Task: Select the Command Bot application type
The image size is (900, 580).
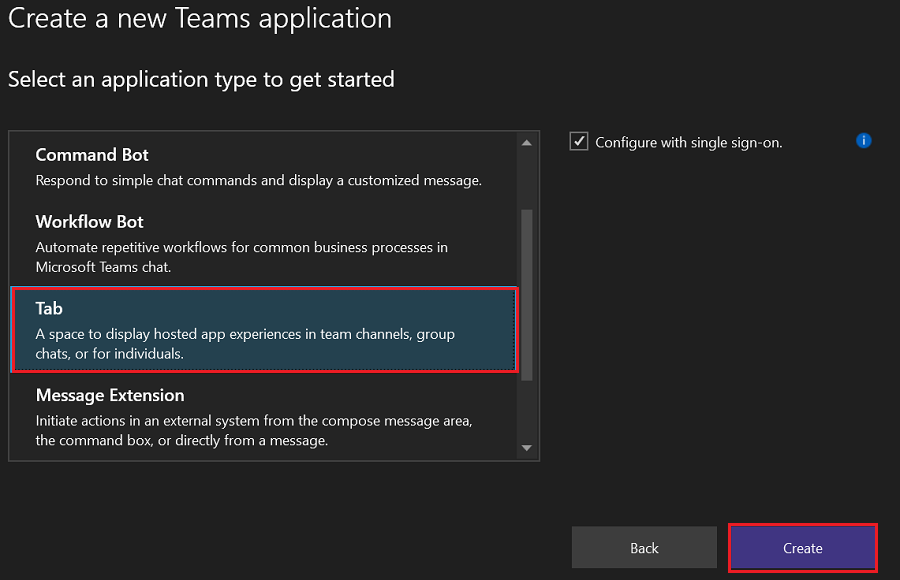Action: point(264,167)
